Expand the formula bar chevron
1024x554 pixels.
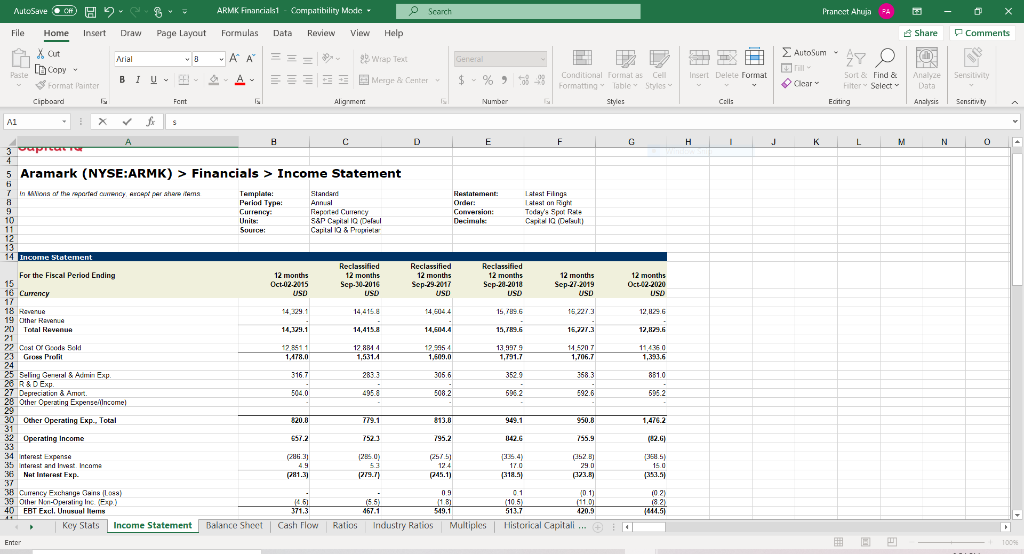[x=1015, y=122]
